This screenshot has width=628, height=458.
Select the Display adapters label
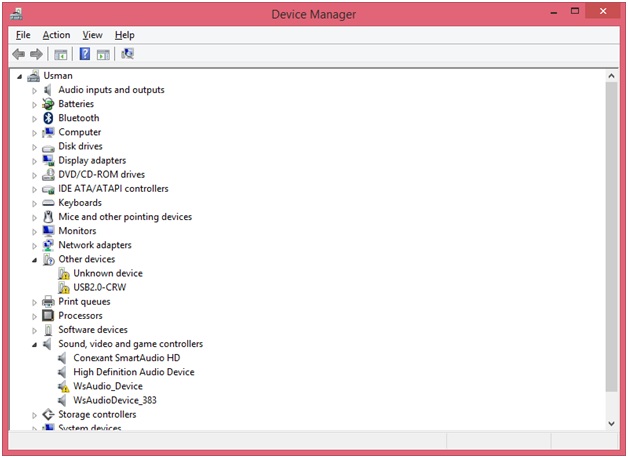(x=92, y=161)
